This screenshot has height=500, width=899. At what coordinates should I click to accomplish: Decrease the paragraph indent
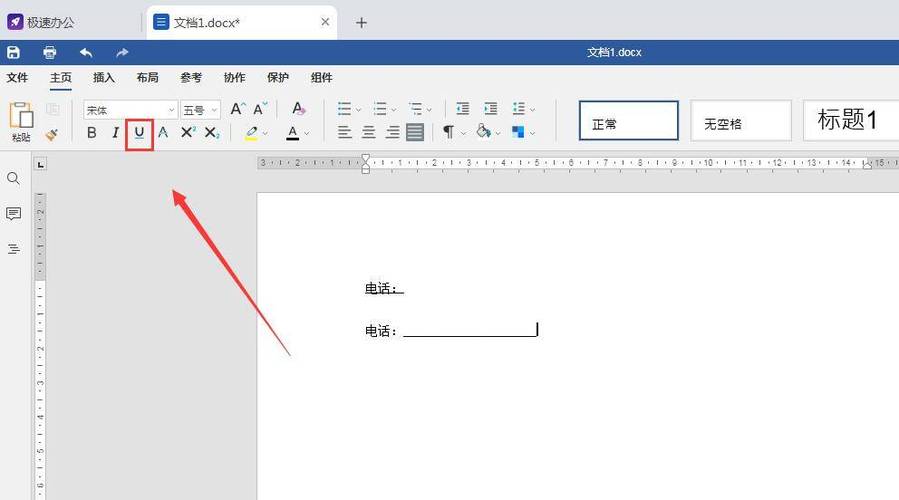[462, 108]
